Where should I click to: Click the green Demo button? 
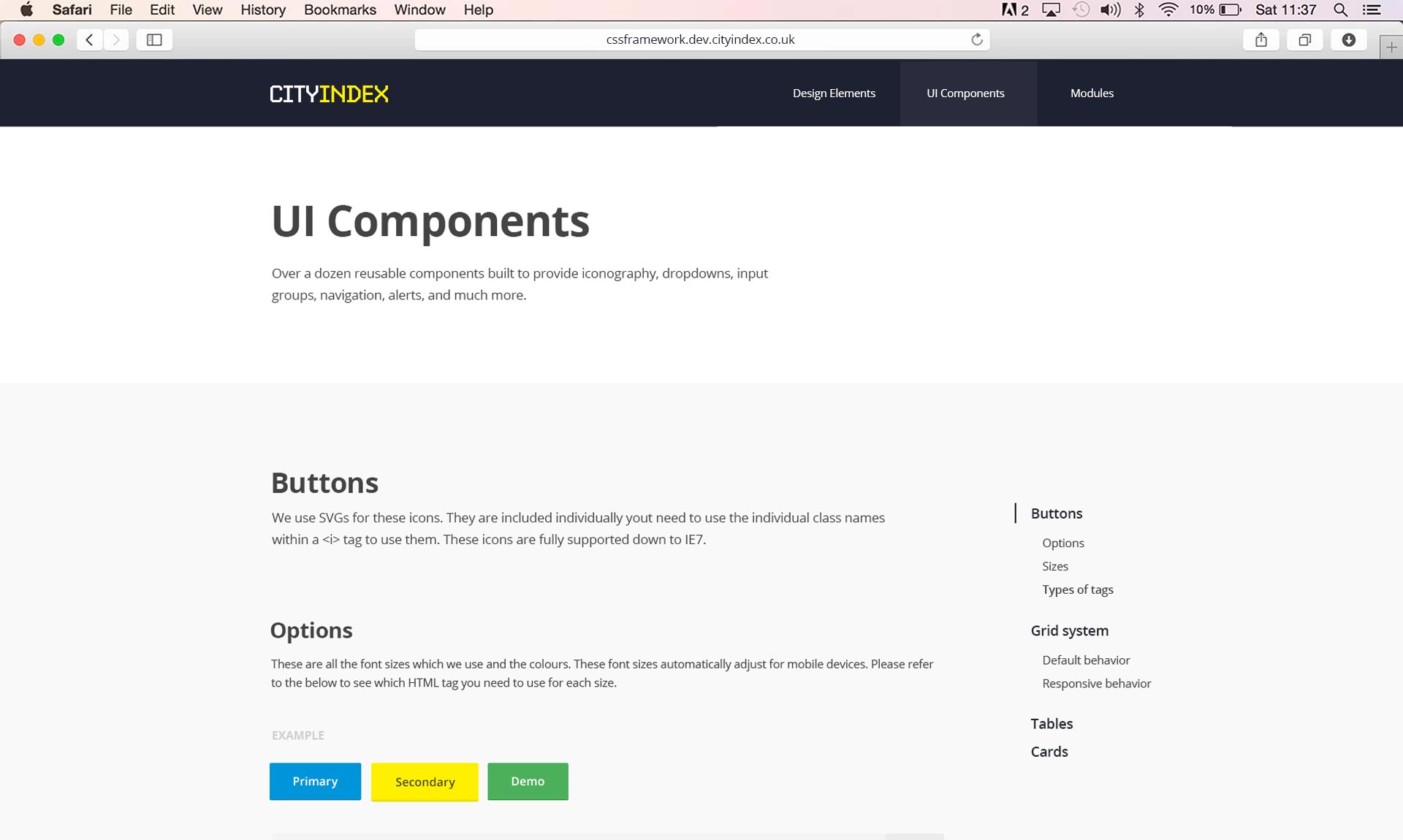point(528,781)
